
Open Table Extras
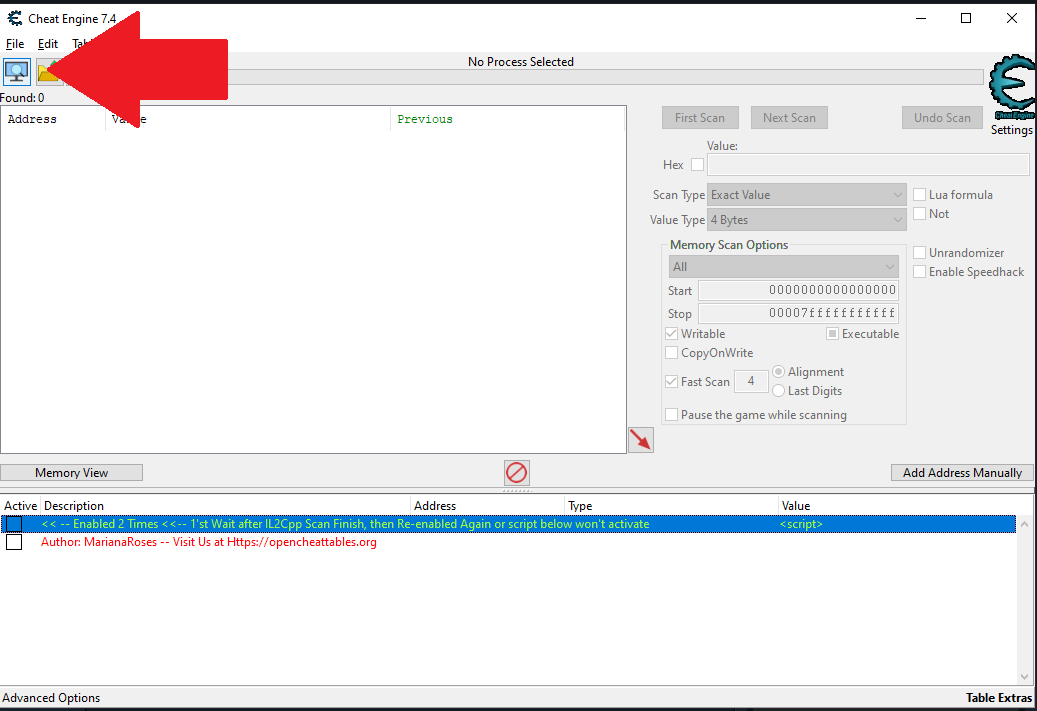pyautogui.click(x=999, y=698)
